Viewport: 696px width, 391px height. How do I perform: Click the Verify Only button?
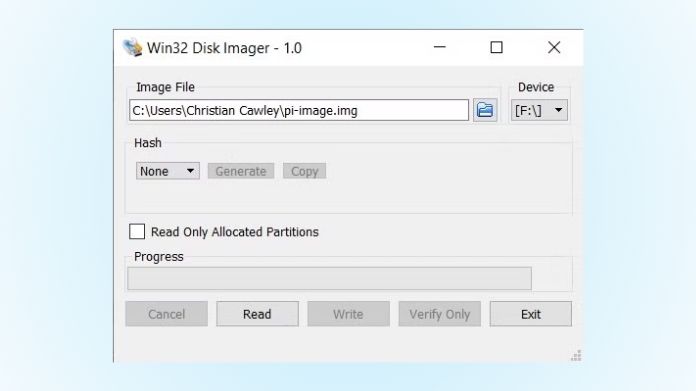[x=439, y=314]
